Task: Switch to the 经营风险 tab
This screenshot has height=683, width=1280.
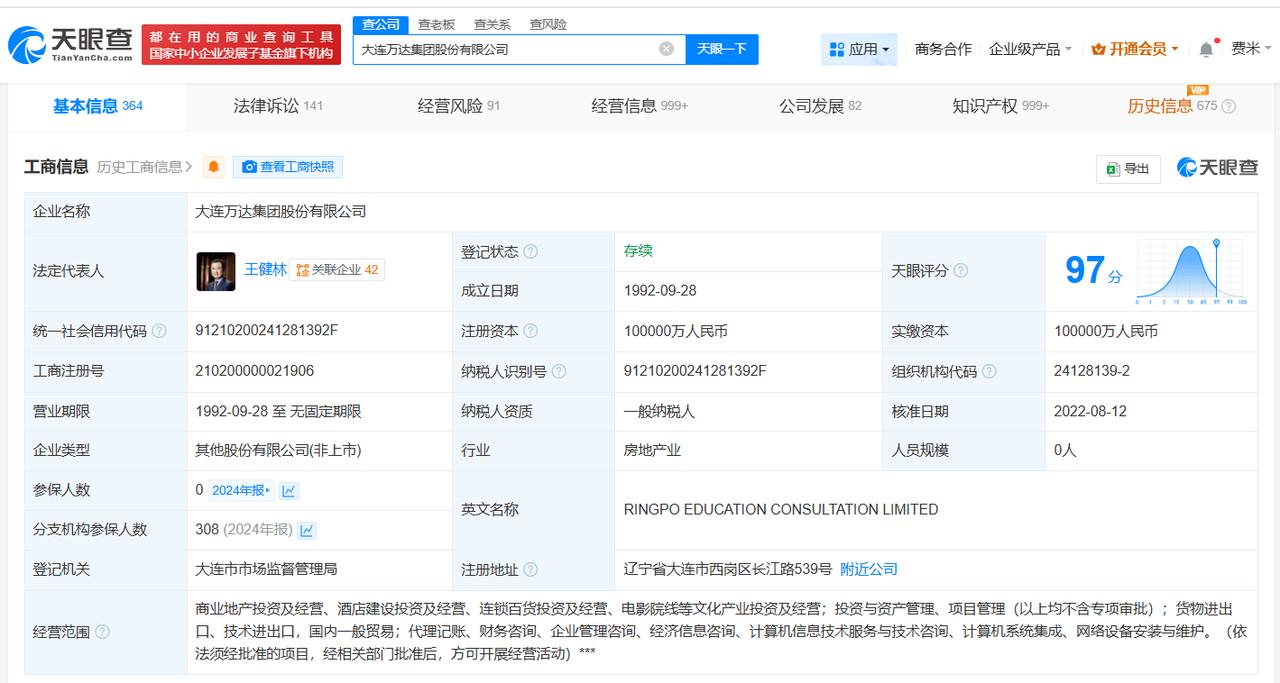Action: tap(459, 106)
